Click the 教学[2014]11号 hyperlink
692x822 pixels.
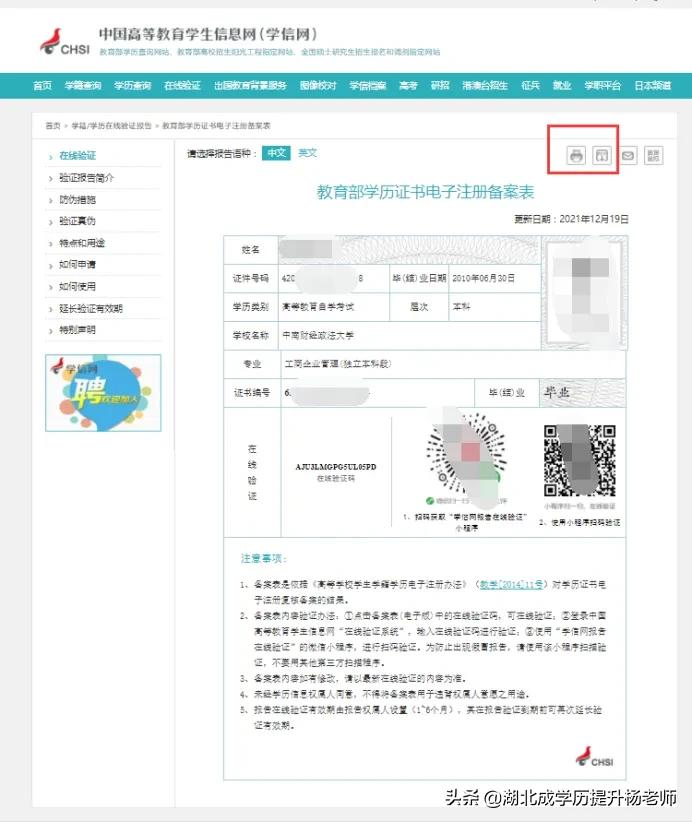pos(511,585)
